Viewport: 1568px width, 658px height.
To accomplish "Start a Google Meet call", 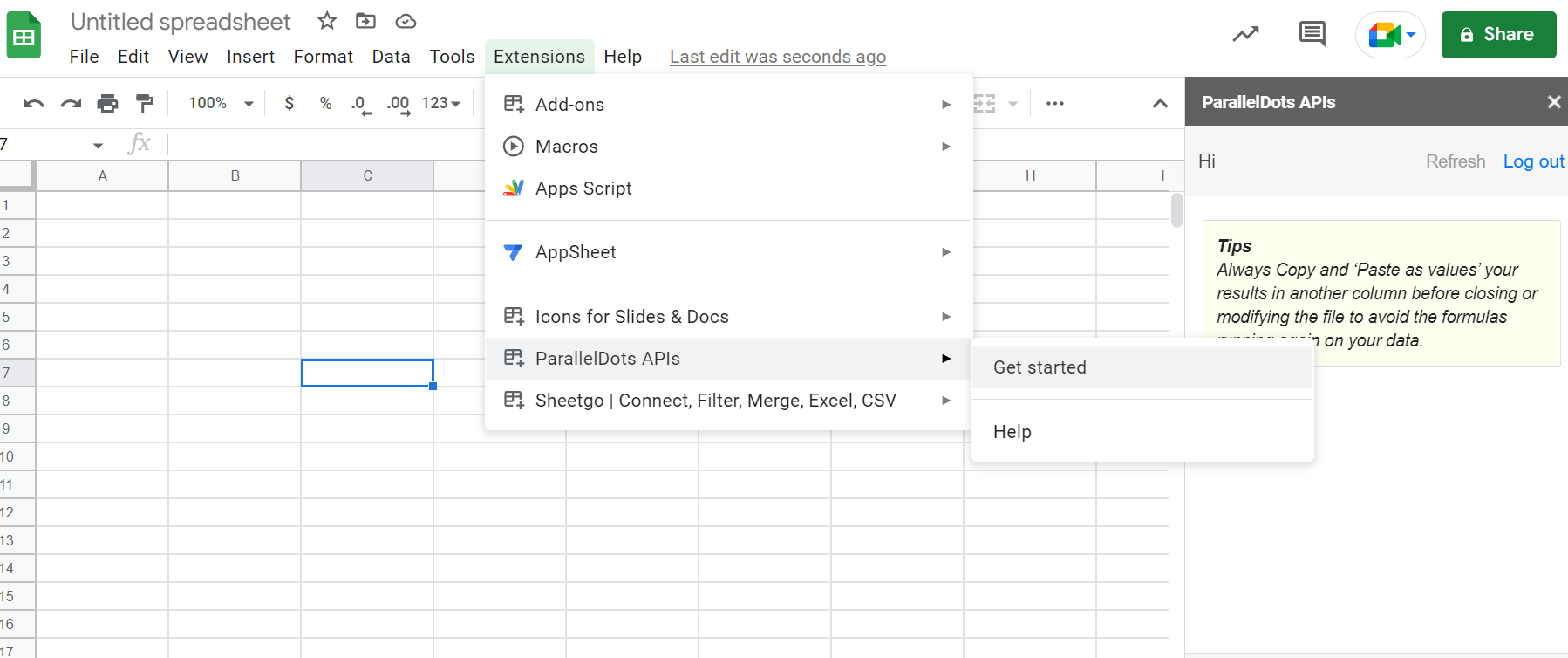I will coord(1384,35).
